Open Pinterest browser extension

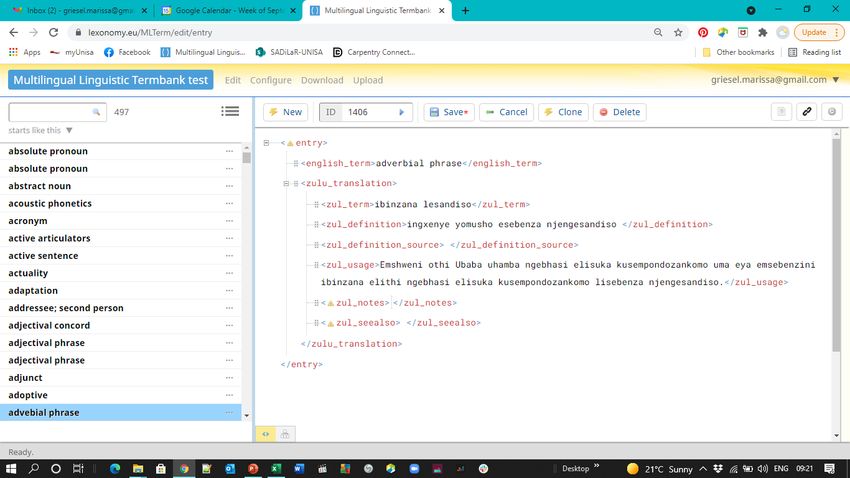coord(703,33)
